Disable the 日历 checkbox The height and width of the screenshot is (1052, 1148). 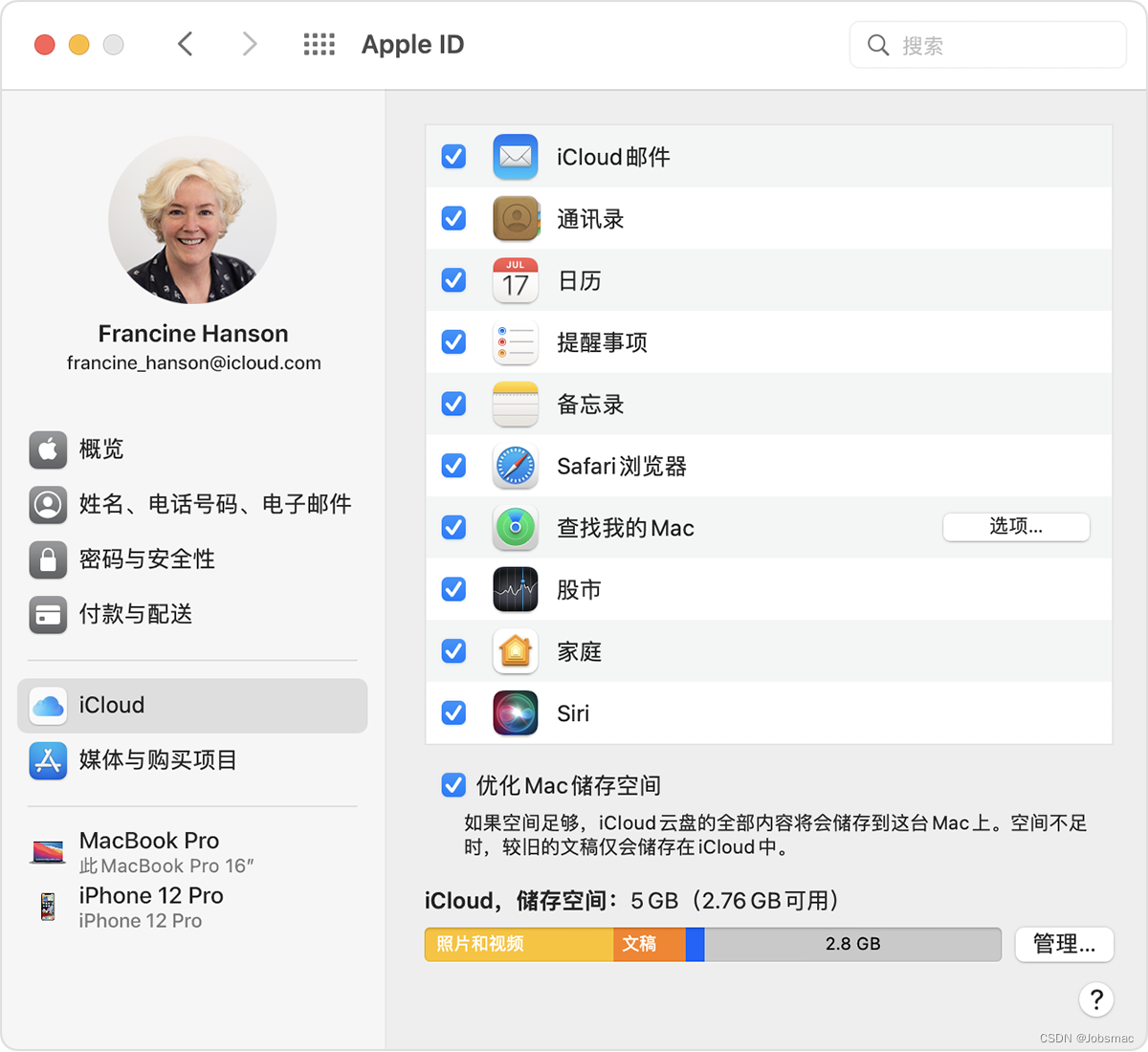(x=453, y=280)
